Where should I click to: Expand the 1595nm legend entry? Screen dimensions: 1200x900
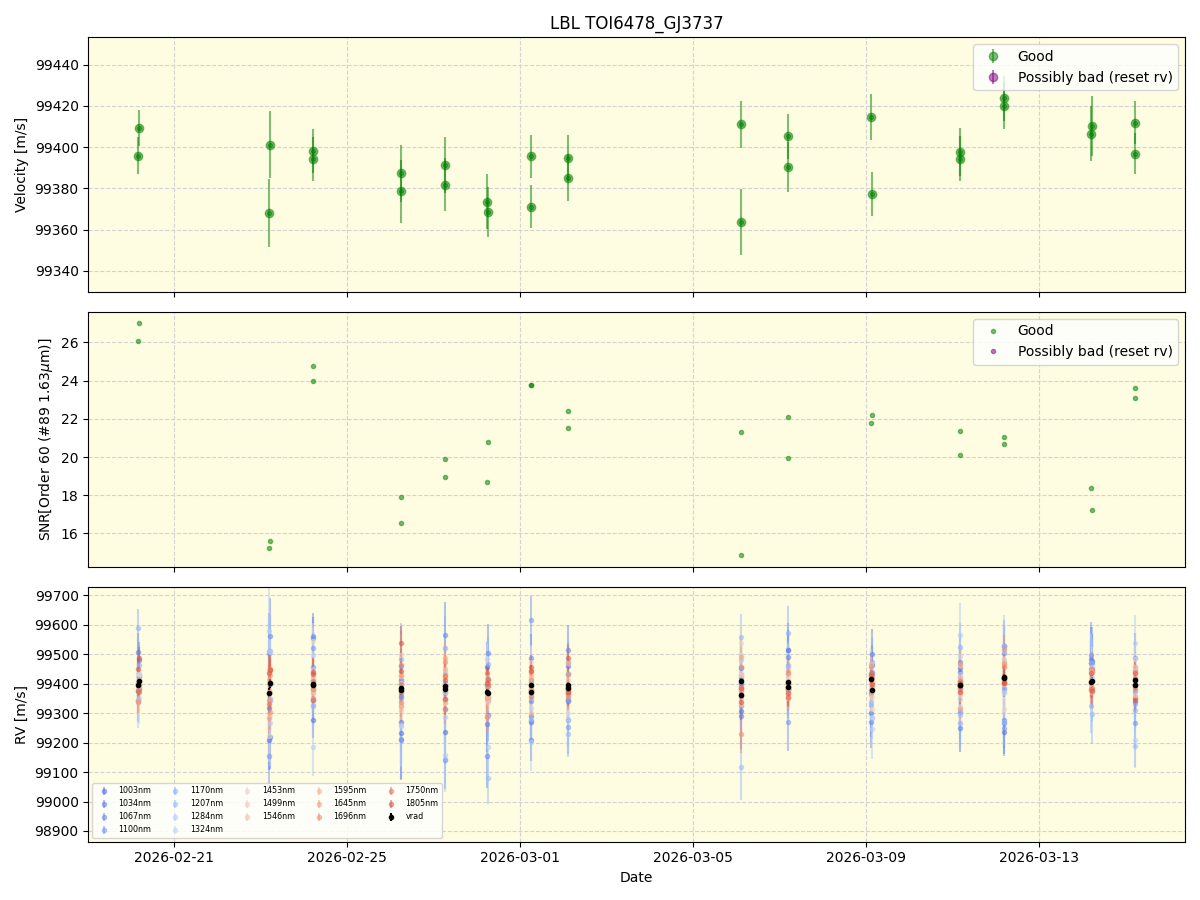320,790
